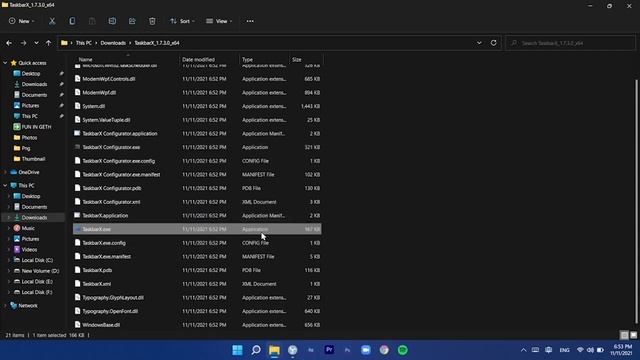Click Downloads in the address breadcrumb
Image resolution: width=640 pixels, height=360 pixels.
point(113,43)
